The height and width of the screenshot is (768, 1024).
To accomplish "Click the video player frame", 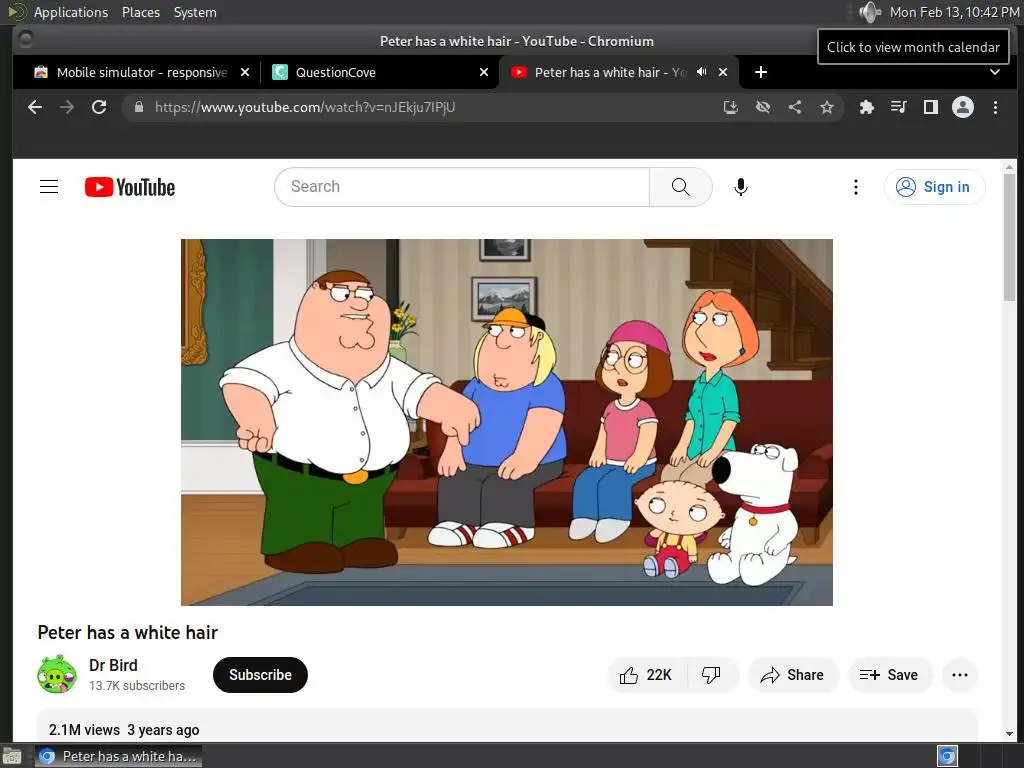I will pos(507,422).
